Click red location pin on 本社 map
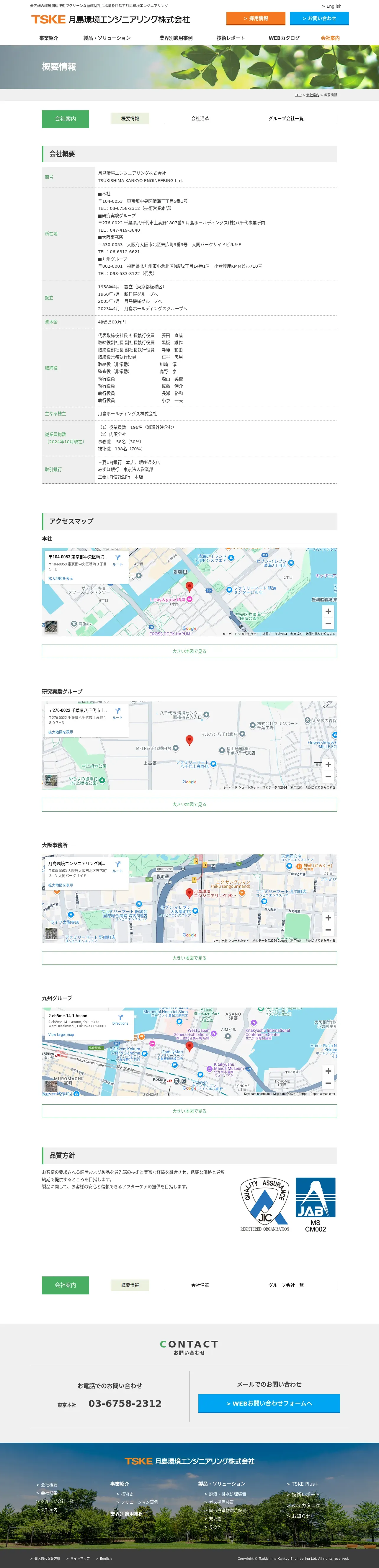This screenshot has width=379, height=1568. click(189, 587)
